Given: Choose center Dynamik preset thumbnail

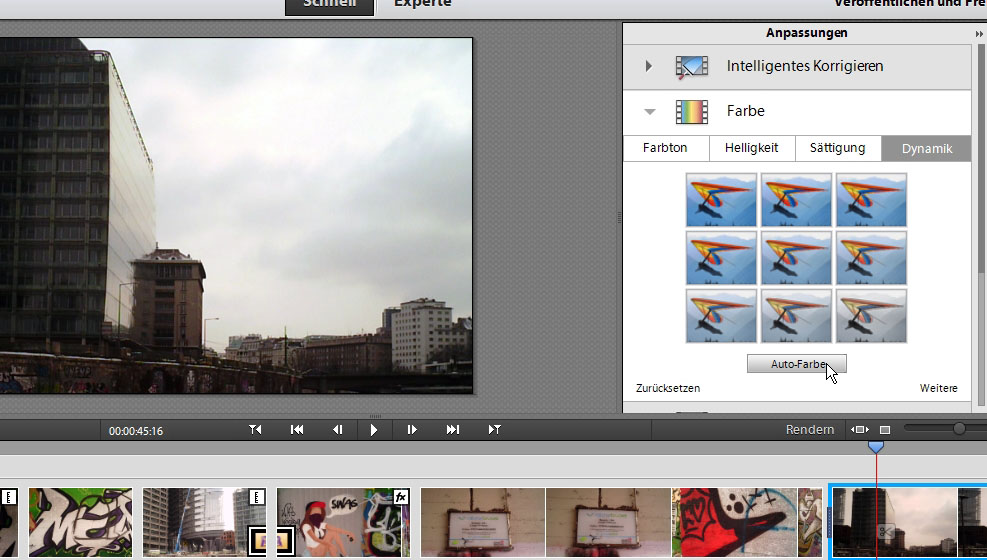Looking at the screenshot, I should (796, 258).
